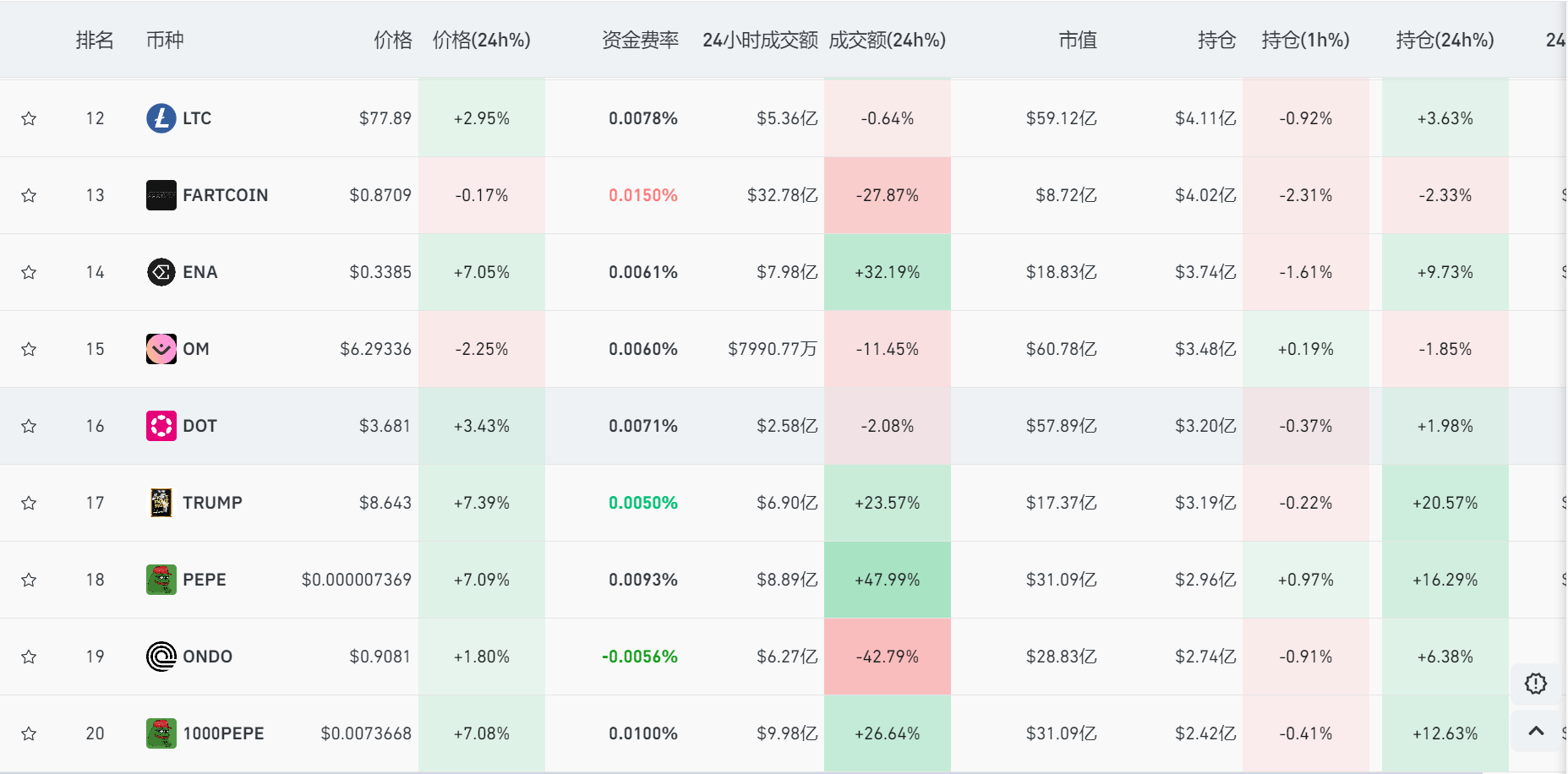This screenshot has width=1568, height=774.
Task: Click the DOT coin logo
Action: pyautogui.click(x=161, y=426)
